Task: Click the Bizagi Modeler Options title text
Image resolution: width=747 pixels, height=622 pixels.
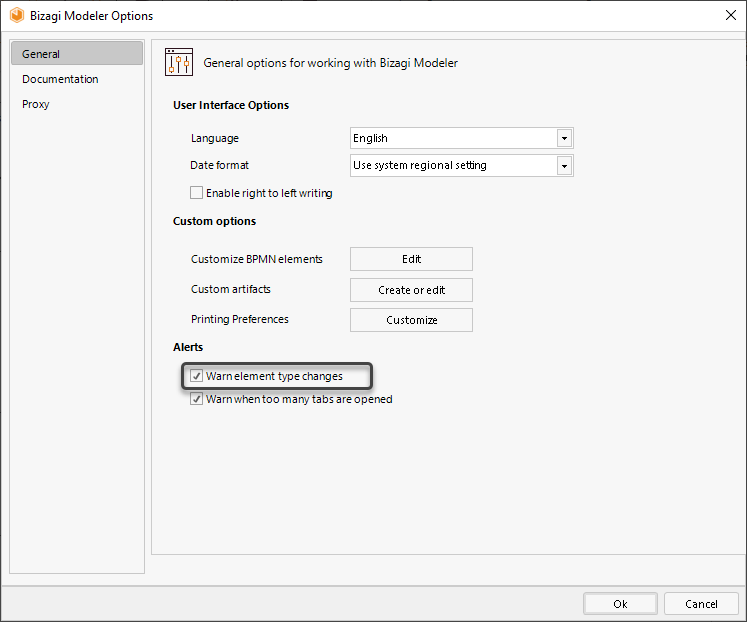Action: [x=91, y=16]
